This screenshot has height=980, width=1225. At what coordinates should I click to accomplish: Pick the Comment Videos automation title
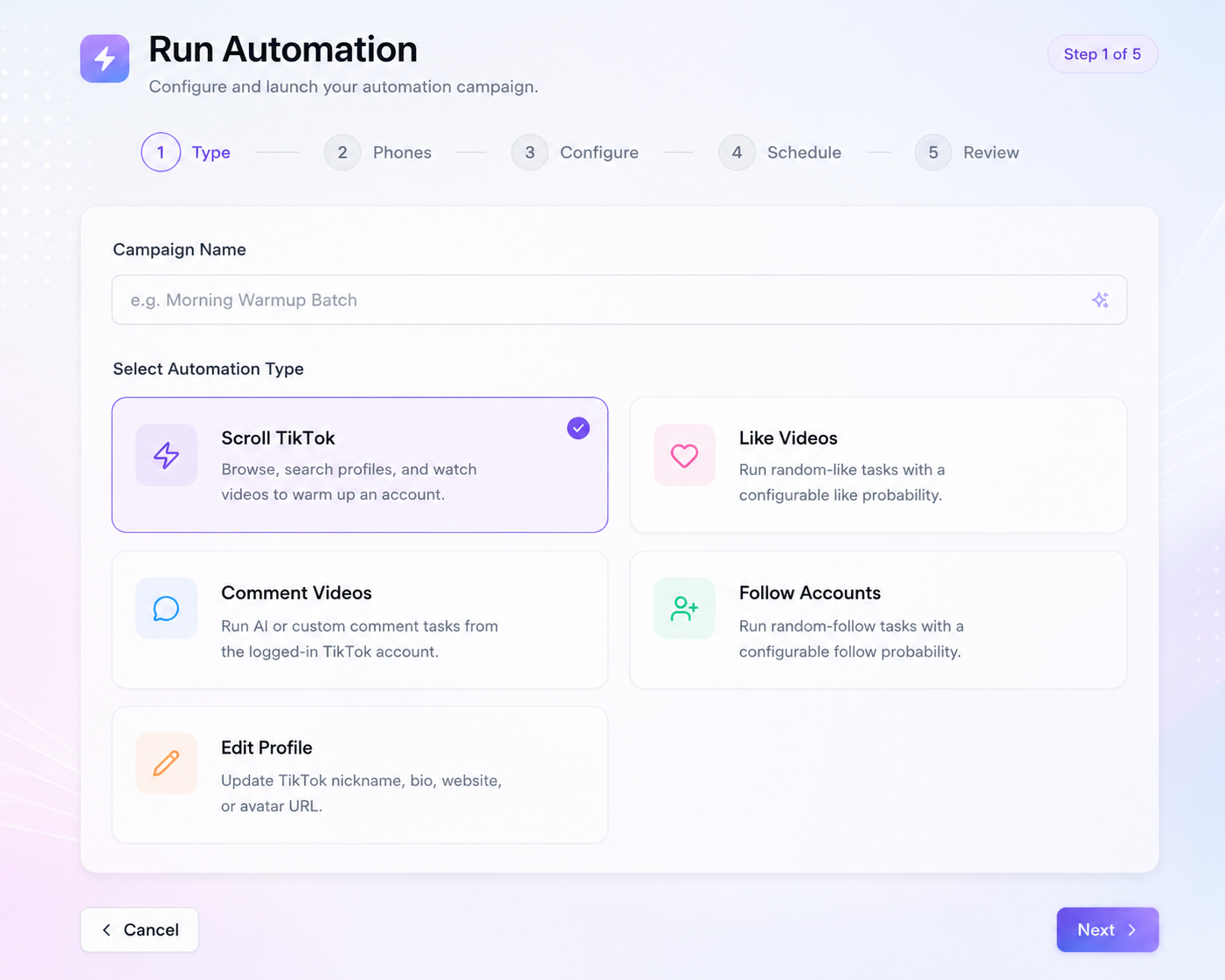(296, 593)
